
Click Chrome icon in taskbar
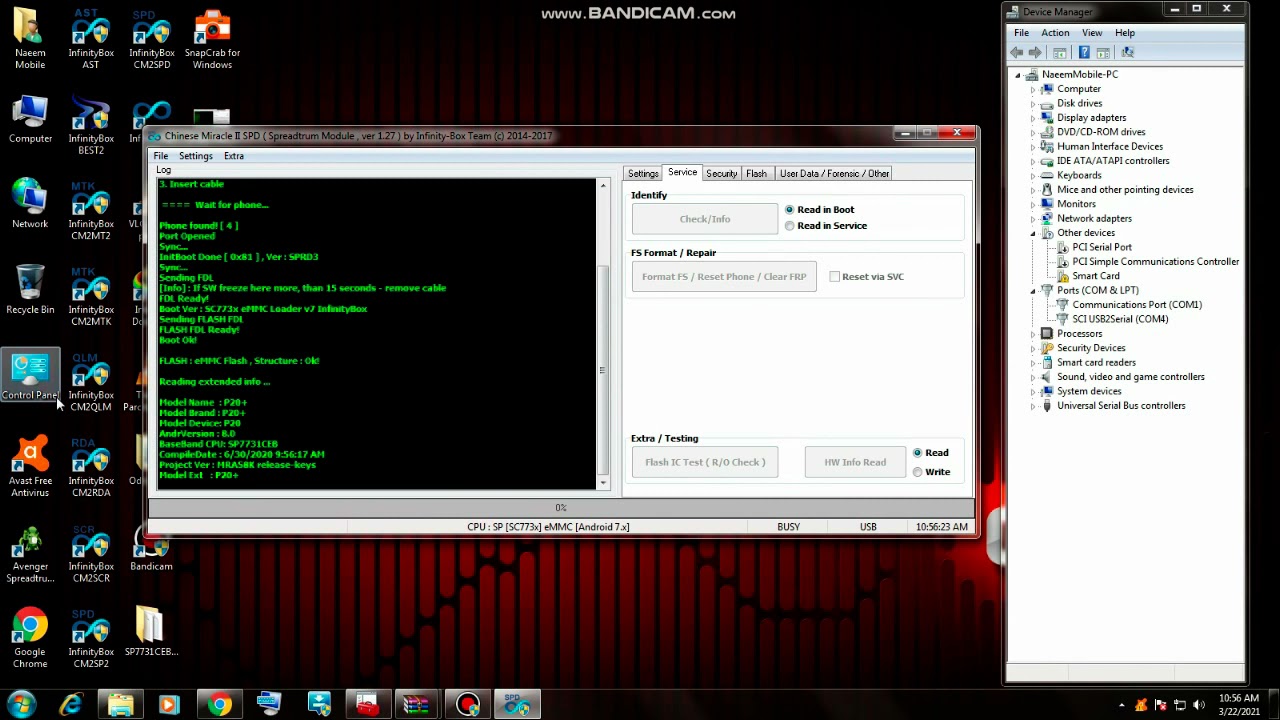[x=219, y=705]
